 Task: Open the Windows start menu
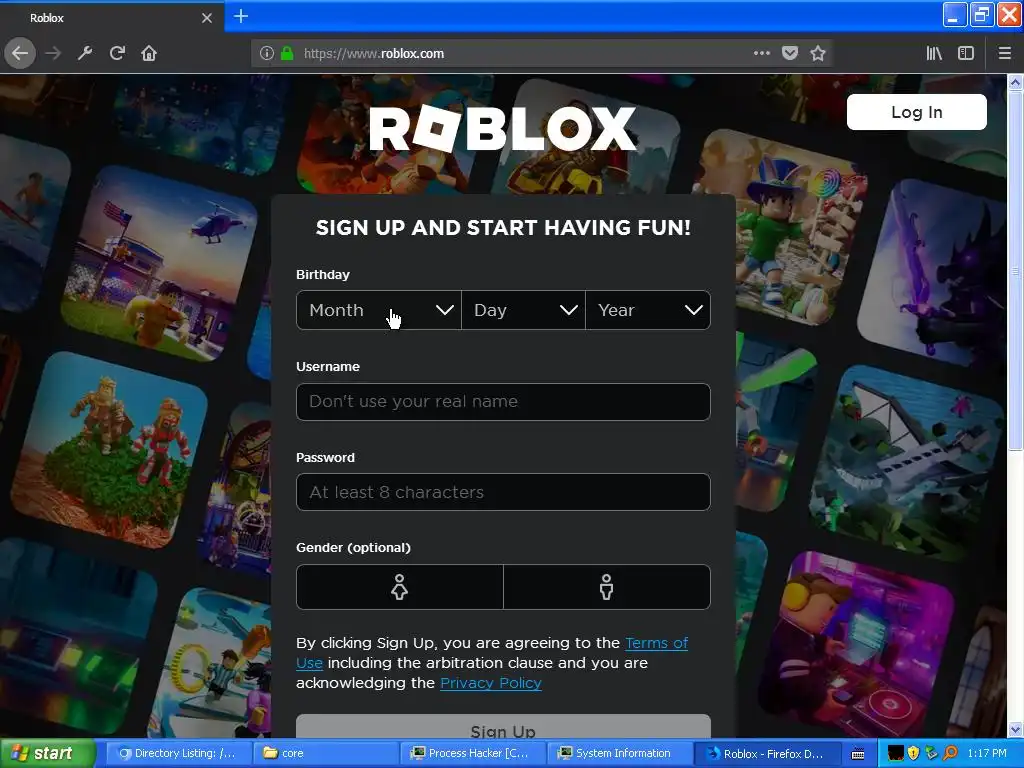tap(47, 753)
